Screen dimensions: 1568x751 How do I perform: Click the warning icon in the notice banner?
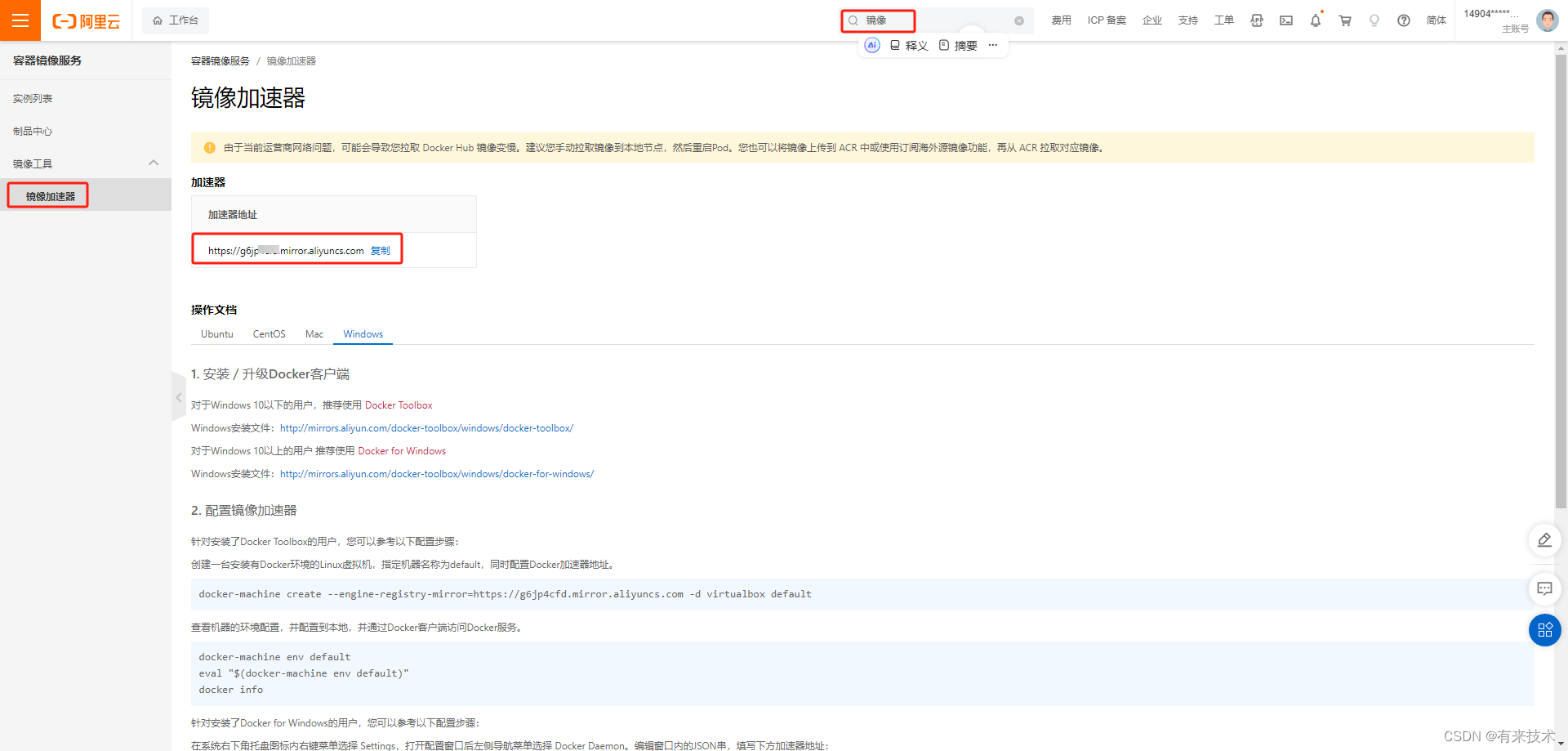(210, 148)
